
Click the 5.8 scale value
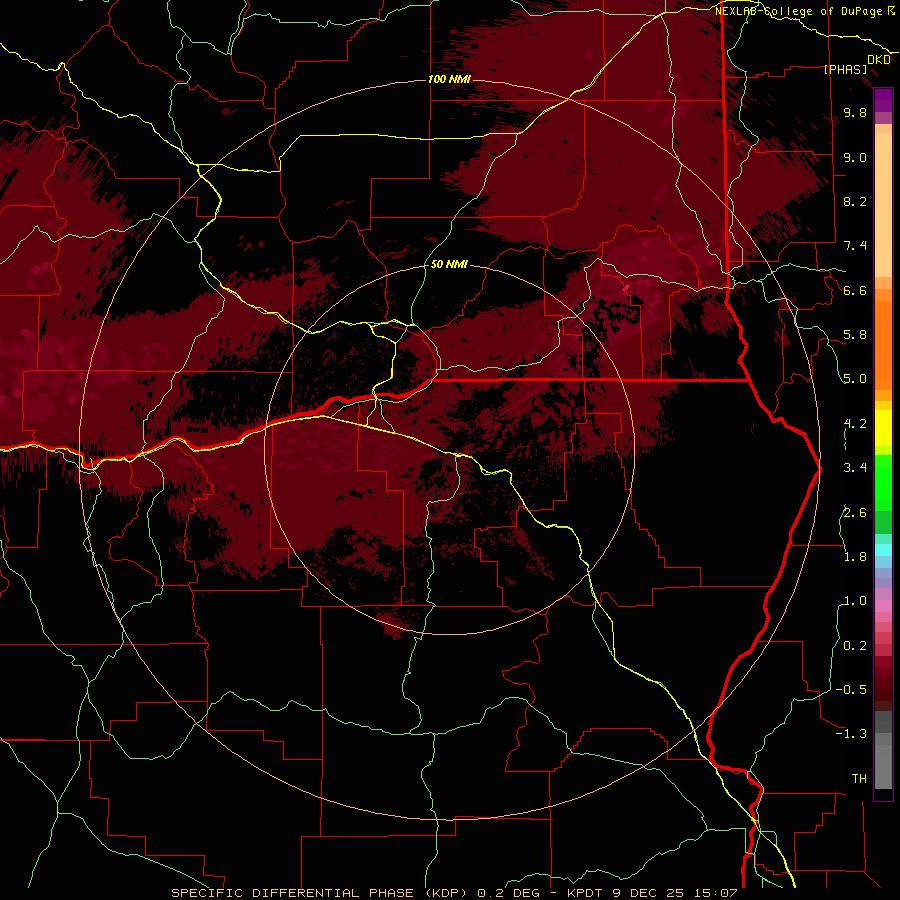point(855,335)
